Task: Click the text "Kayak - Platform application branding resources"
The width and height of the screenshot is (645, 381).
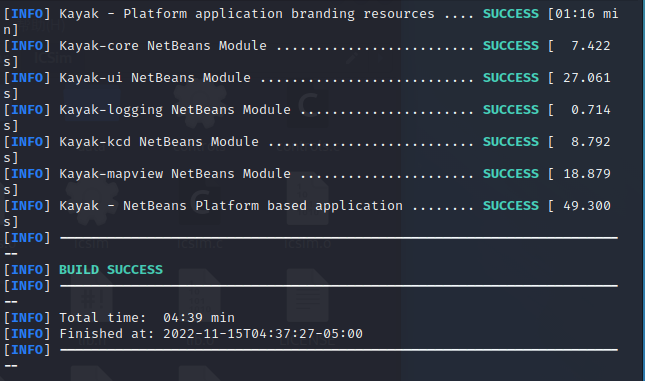Action: point(247,14)
